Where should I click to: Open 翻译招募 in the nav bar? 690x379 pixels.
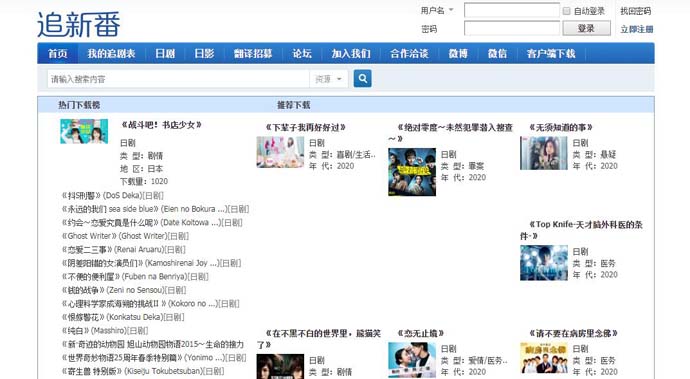pos(253,54)
